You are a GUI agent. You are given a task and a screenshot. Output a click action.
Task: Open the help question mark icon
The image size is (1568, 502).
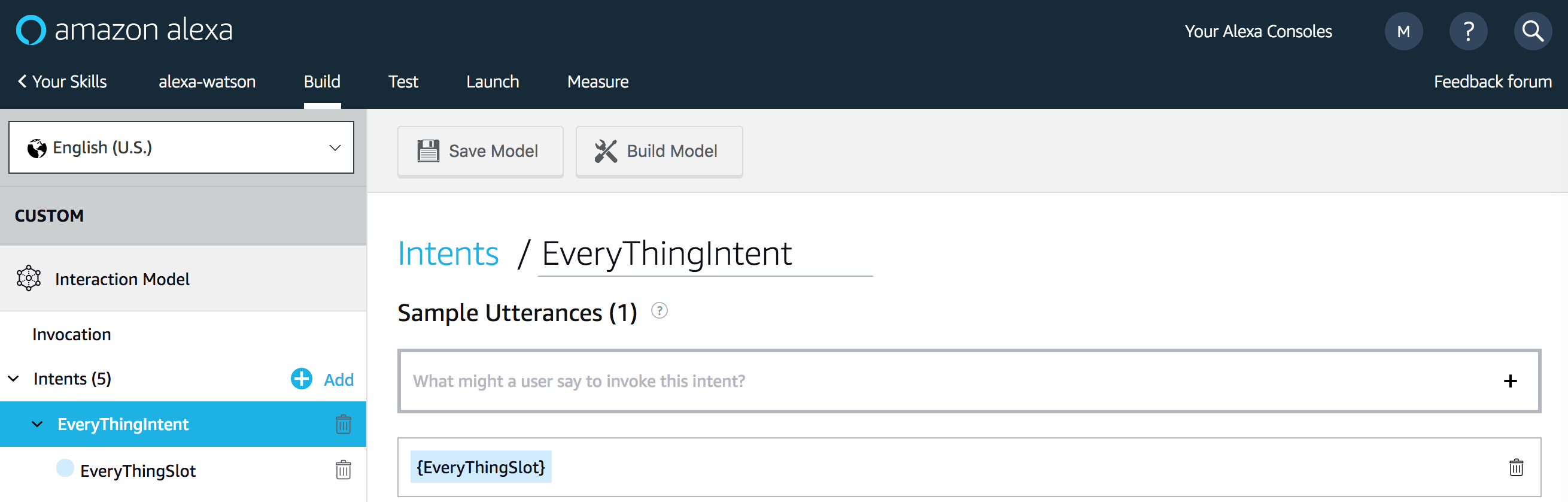[1467, 31]
